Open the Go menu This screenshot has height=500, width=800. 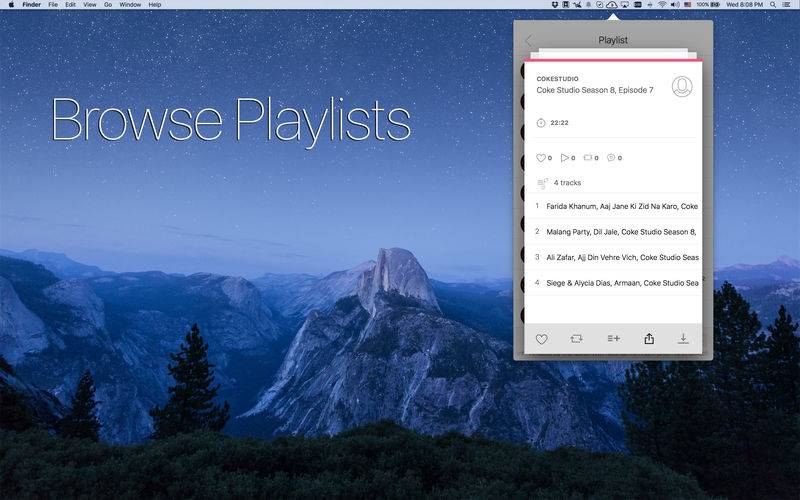[x=108, y=5]
